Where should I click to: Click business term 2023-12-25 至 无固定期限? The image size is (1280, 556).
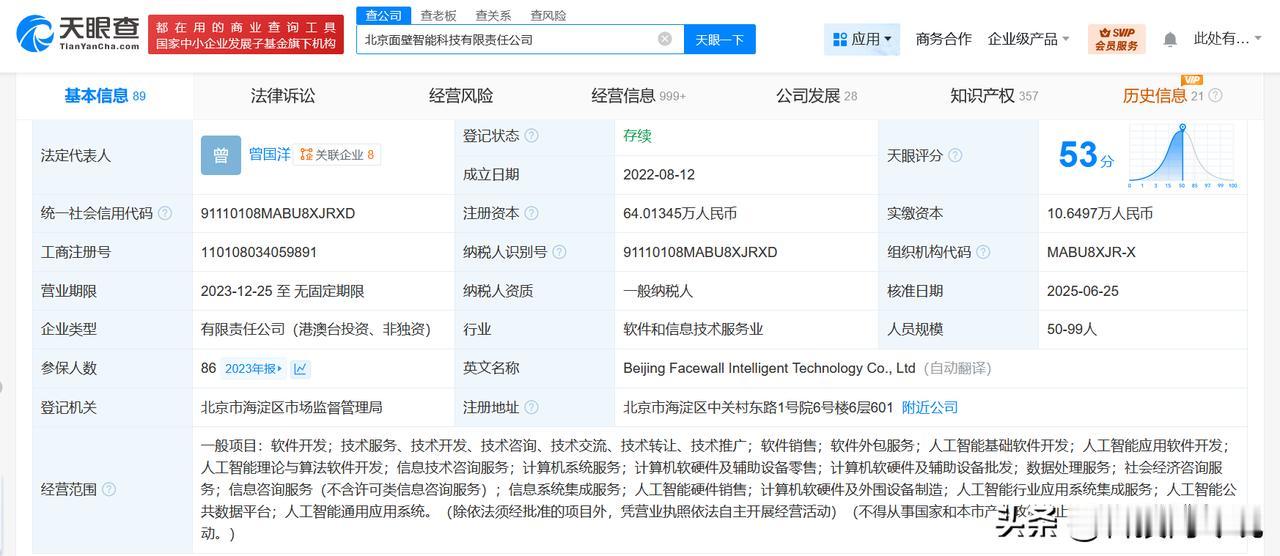click(282, 291)
